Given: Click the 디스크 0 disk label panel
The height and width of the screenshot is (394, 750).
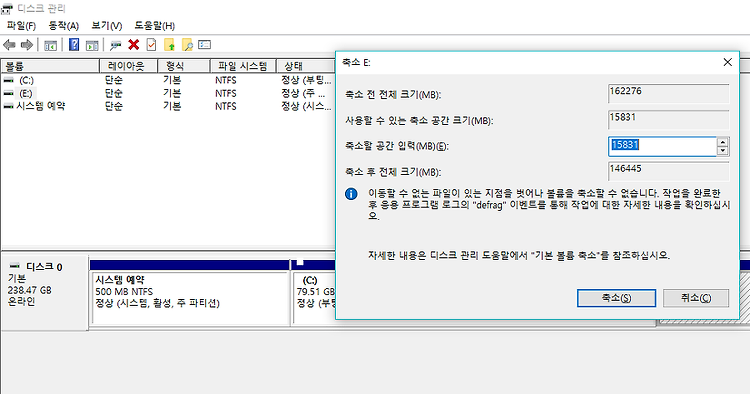Looking at the screenshot, I should click(x=44, y=293).
